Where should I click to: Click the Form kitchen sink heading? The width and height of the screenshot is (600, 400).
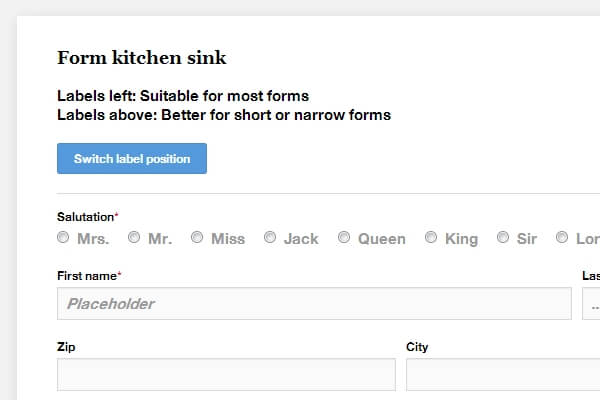point(142,57)
